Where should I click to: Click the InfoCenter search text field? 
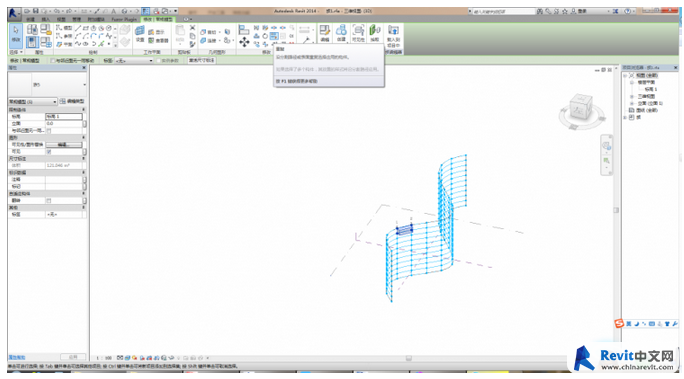coord(504,11)
